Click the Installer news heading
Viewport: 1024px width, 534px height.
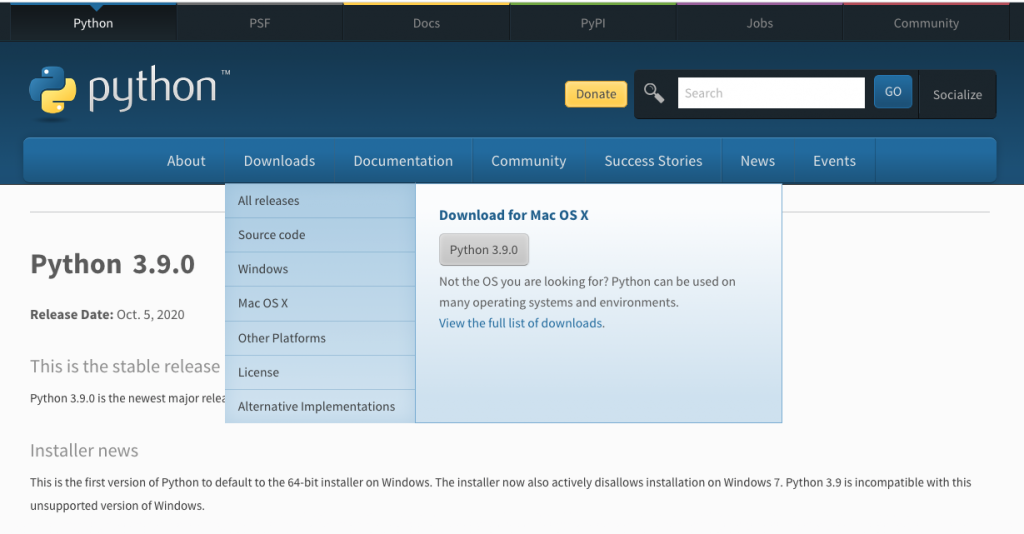(84, 450)
